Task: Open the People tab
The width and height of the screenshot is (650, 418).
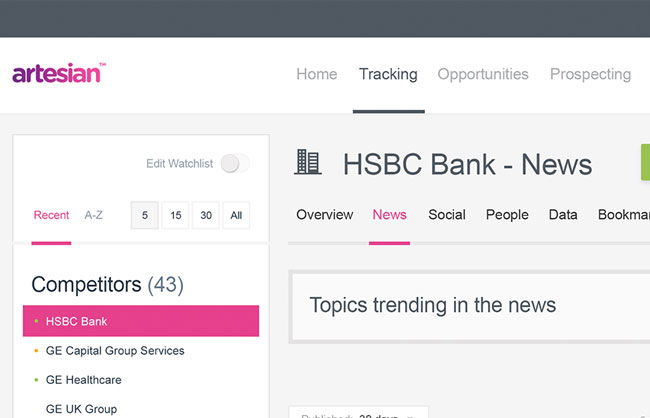Action: click(x=507, y=215)
